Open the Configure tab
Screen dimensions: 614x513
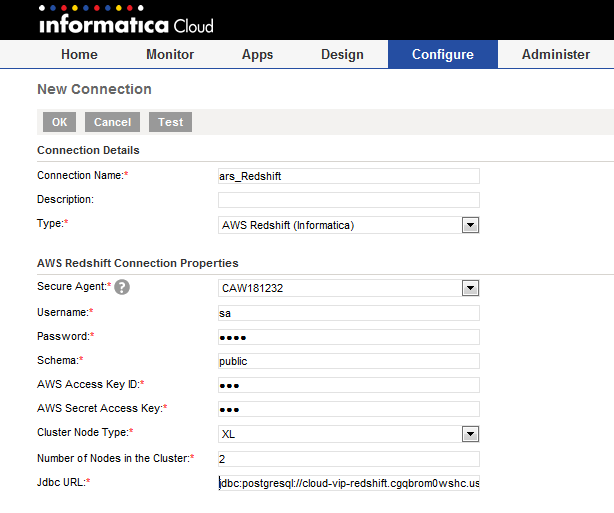442,54
